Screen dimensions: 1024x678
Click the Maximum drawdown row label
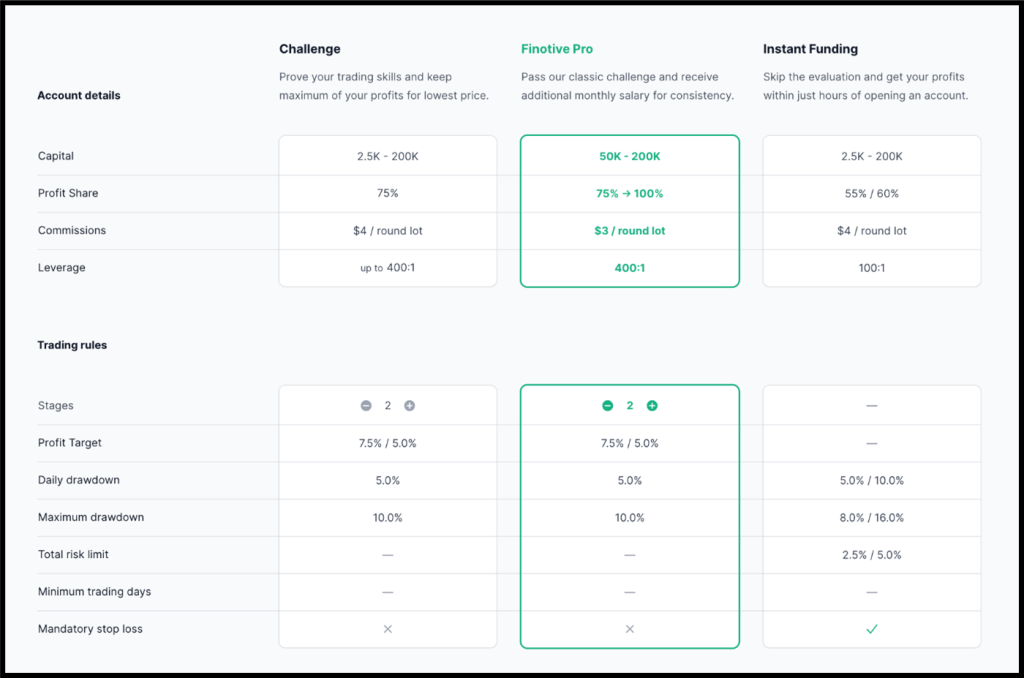coord(91,517)
